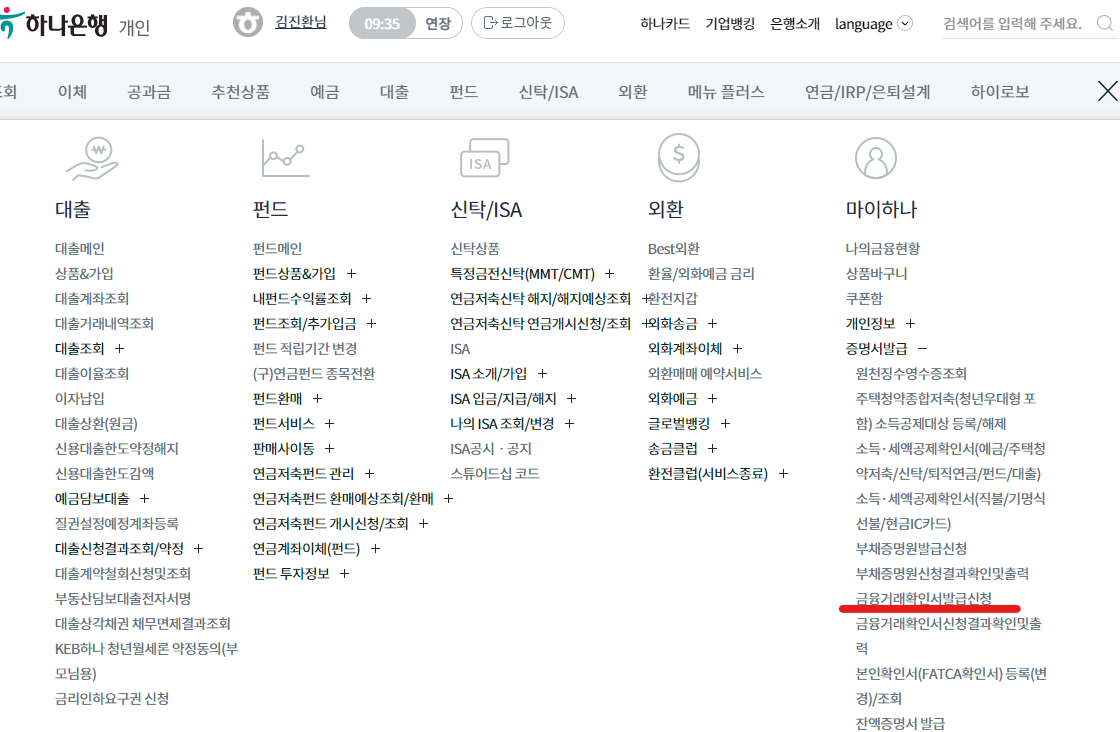The width and height of the screenshot is (1120, 732).
Task: Click the search magnifier icon
Action: [1104, 24]
